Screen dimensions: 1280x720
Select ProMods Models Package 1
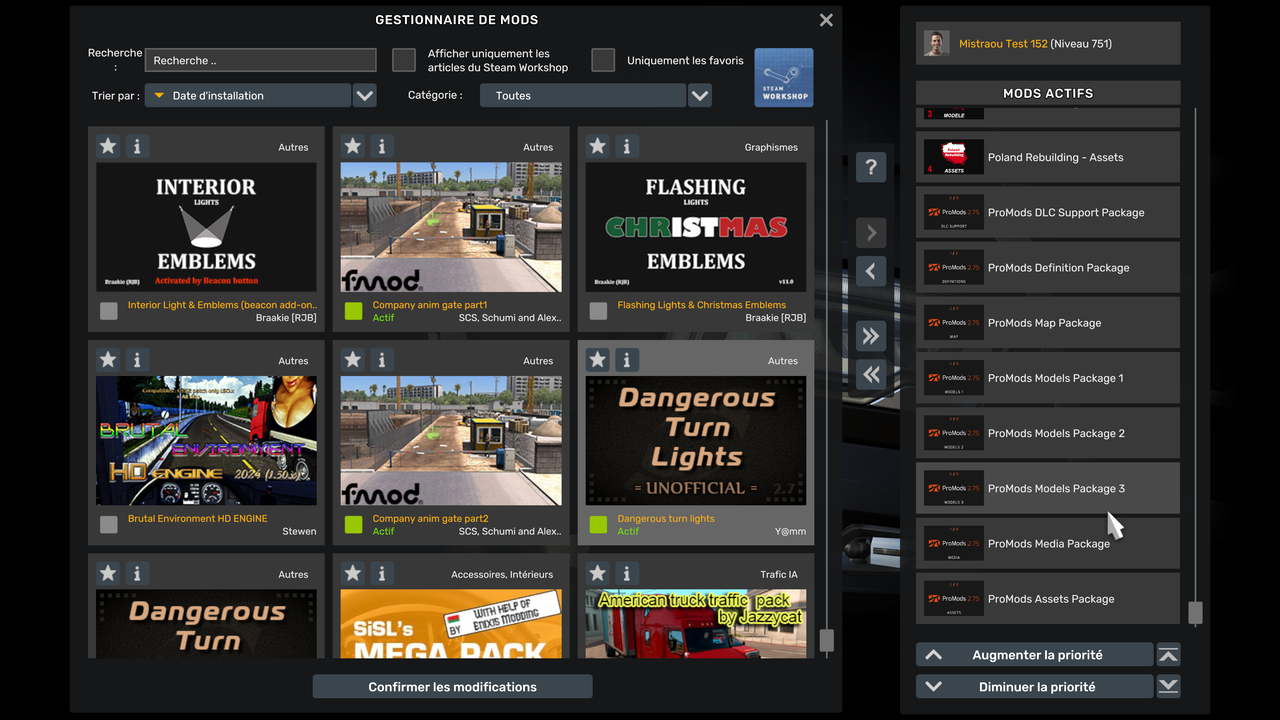tap(1048, 378)
